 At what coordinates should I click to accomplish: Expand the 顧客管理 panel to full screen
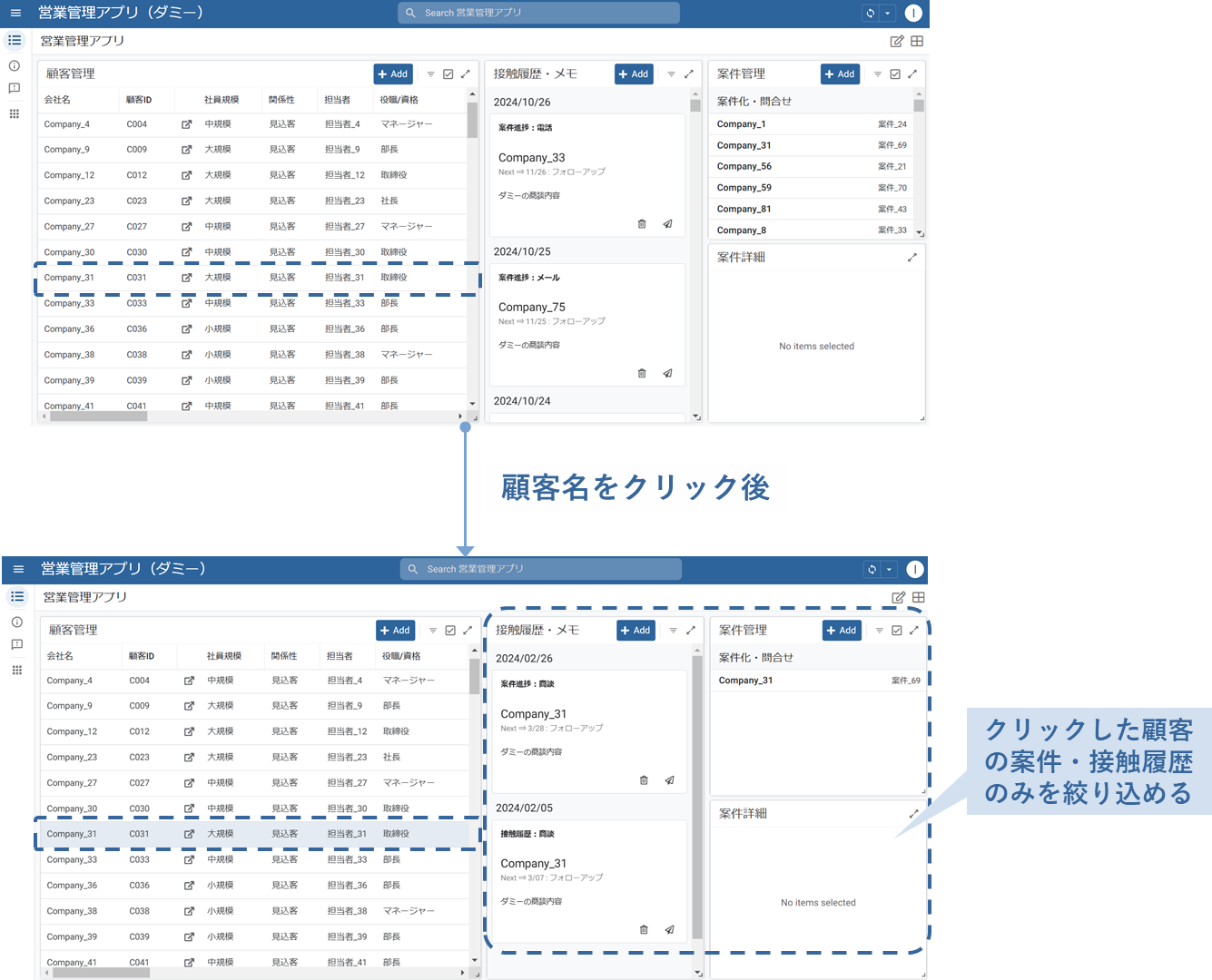[x=466, y=73]
